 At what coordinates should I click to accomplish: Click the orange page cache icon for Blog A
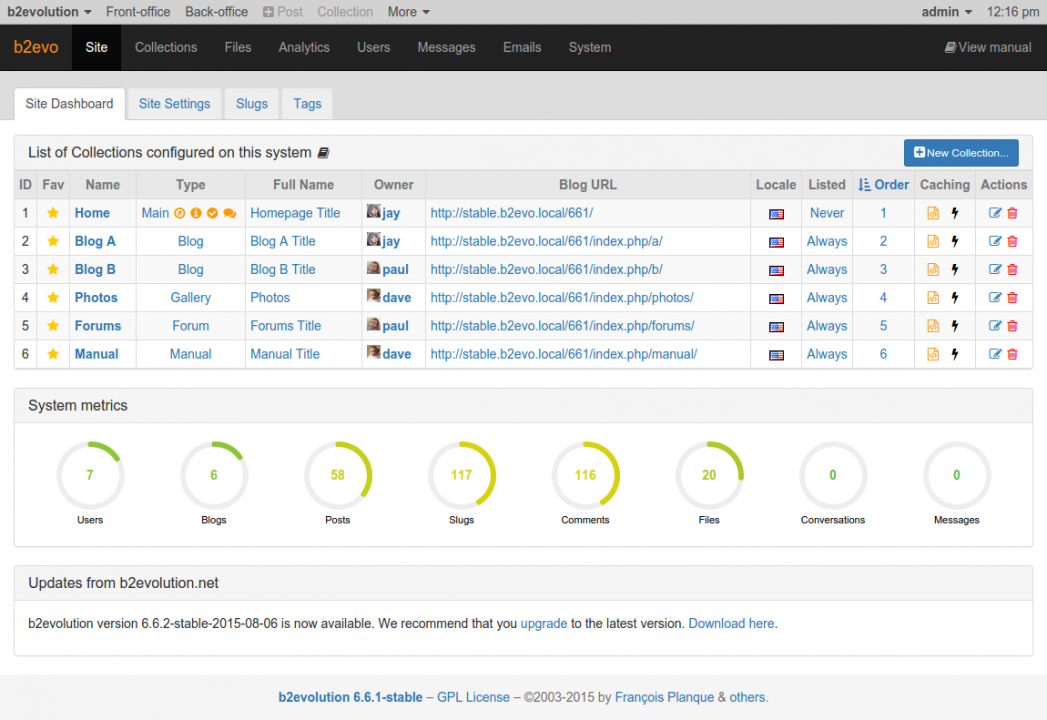tap(933, 241)
